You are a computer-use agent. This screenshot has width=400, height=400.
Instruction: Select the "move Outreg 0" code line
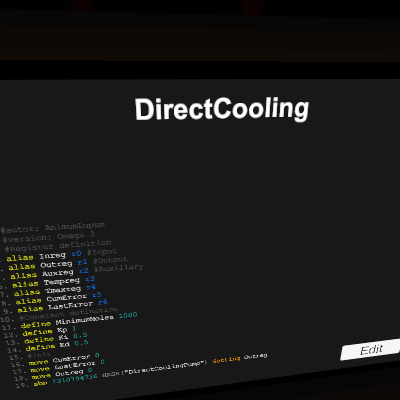62,374
